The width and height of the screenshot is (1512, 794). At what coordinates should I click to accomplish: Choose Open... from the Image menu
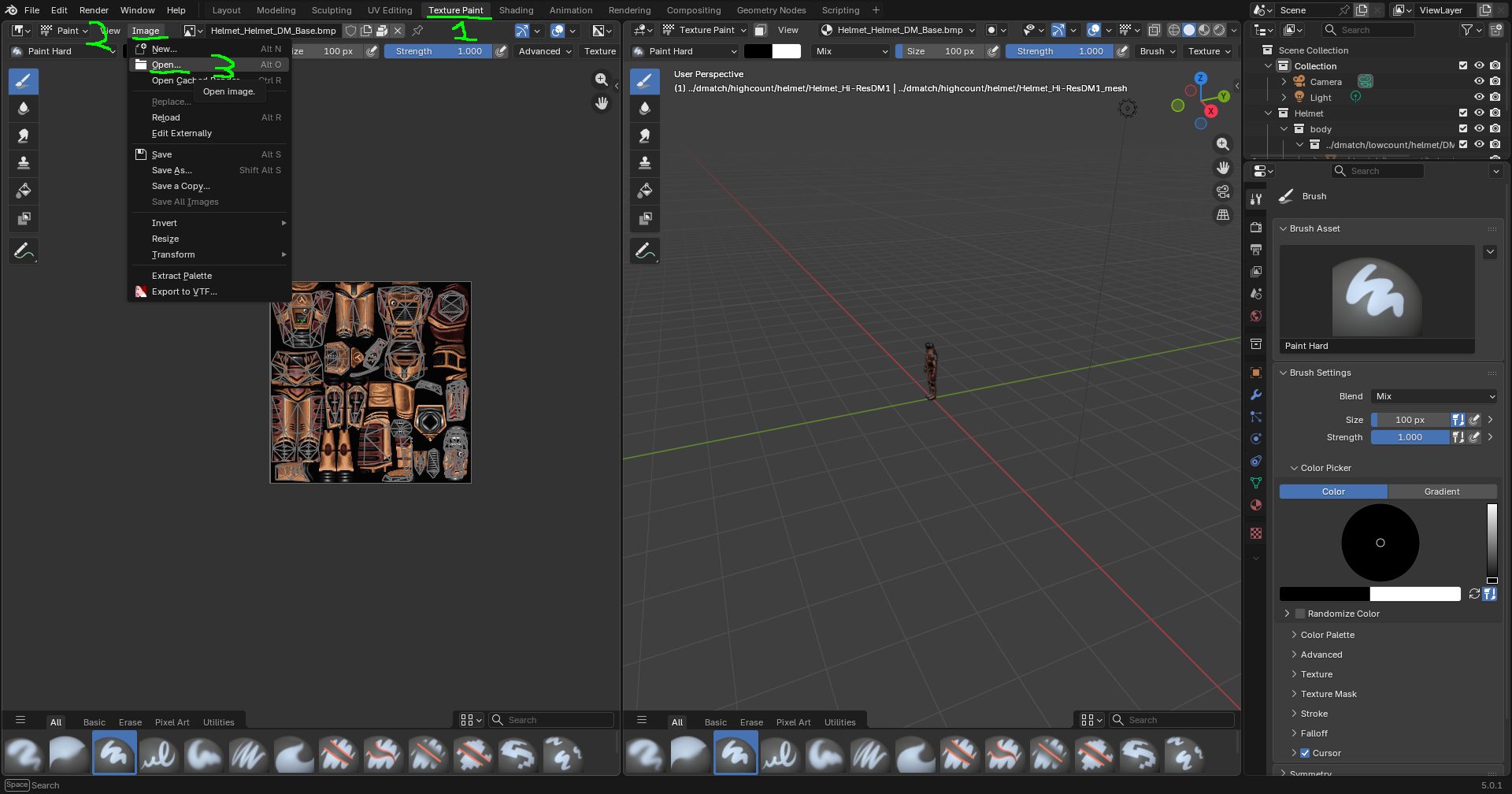(x=165, y=65)
